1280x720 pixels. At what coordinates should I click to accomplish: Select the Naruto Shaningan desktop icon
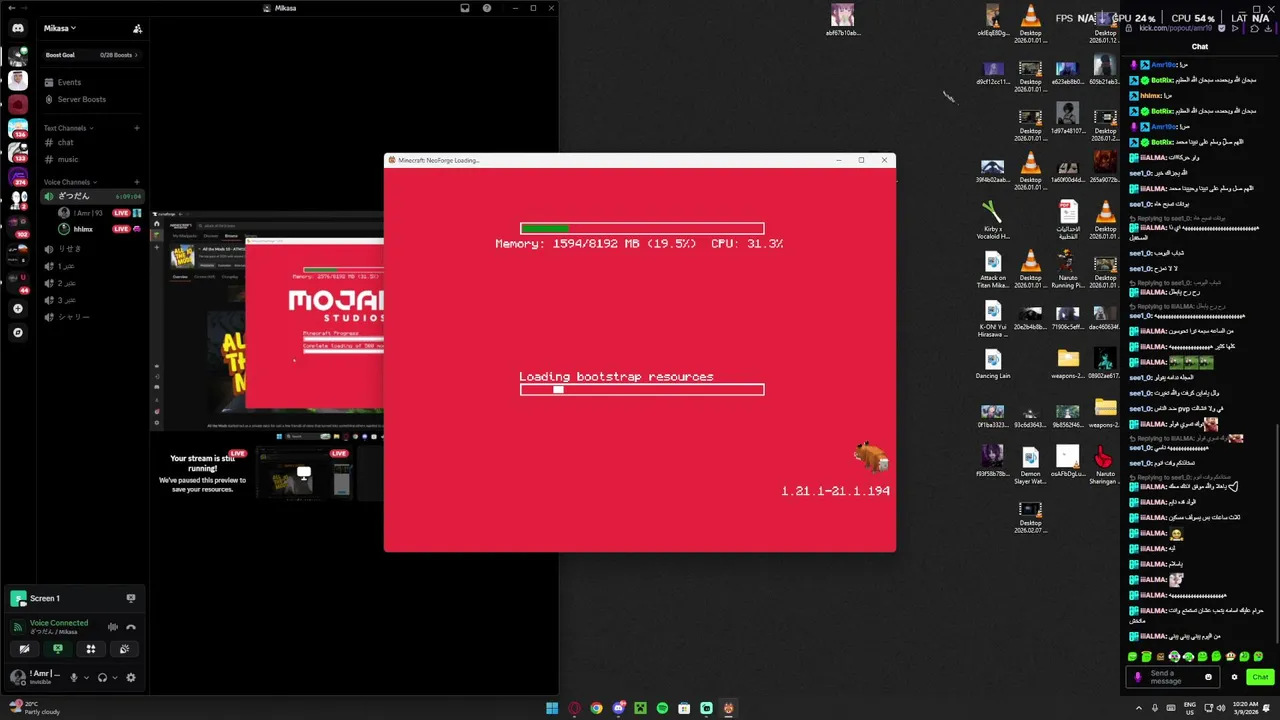(1104, 466)
